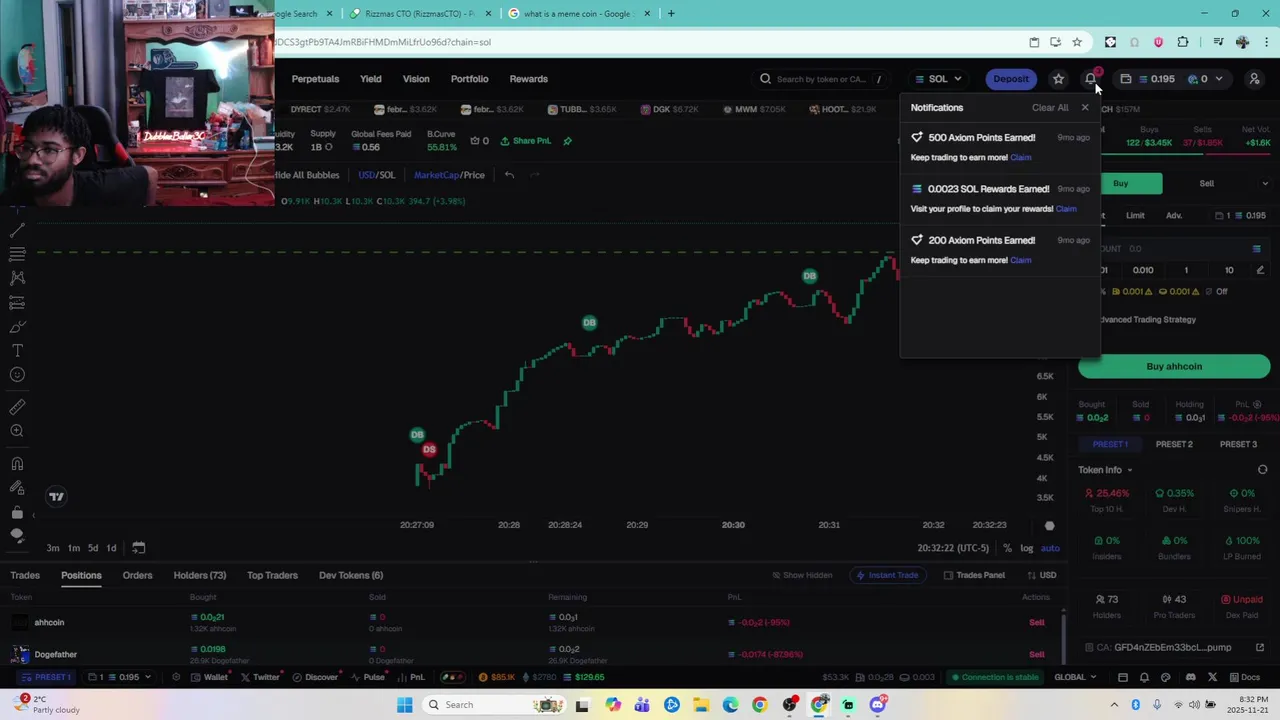Screen dimensions: 1280x720
Task: Select the ruler measure tool
Action: click(x=17, y=407)
